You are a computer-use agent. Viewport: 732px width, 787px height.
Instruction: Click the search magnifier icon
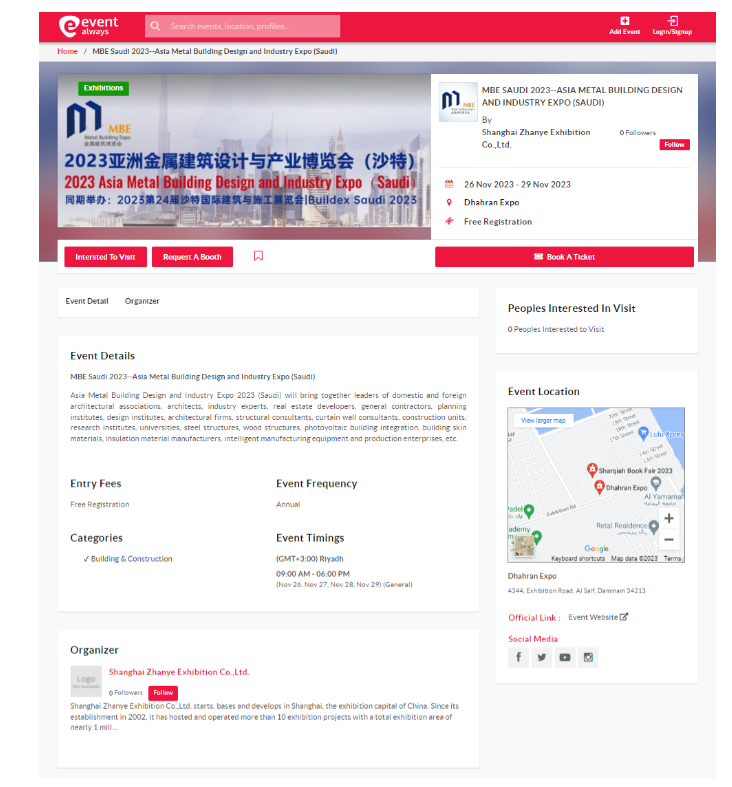click(155, 26)
